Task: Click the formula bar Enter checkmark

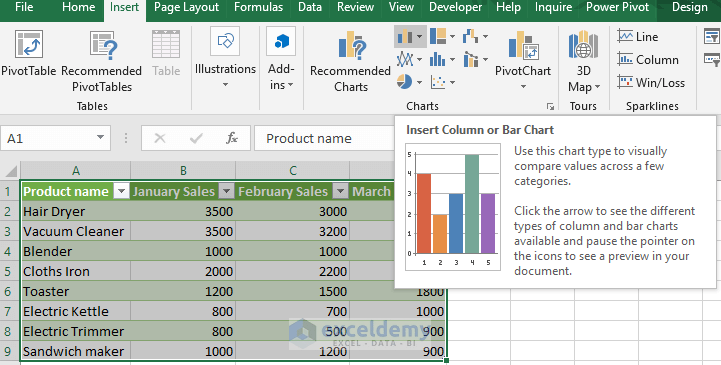Action: pyautogui.click(x=196, y=138)
